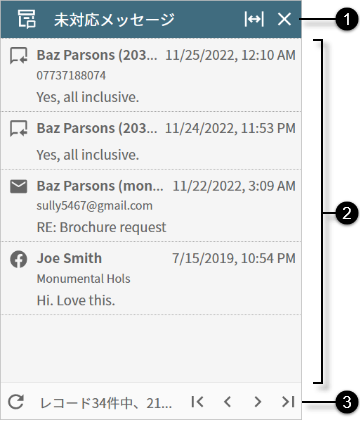Viewport: 360px width, 422px height.
Task: Click SMS reply icon of 11/25/2022 message
Action: [x=18, y=55]
